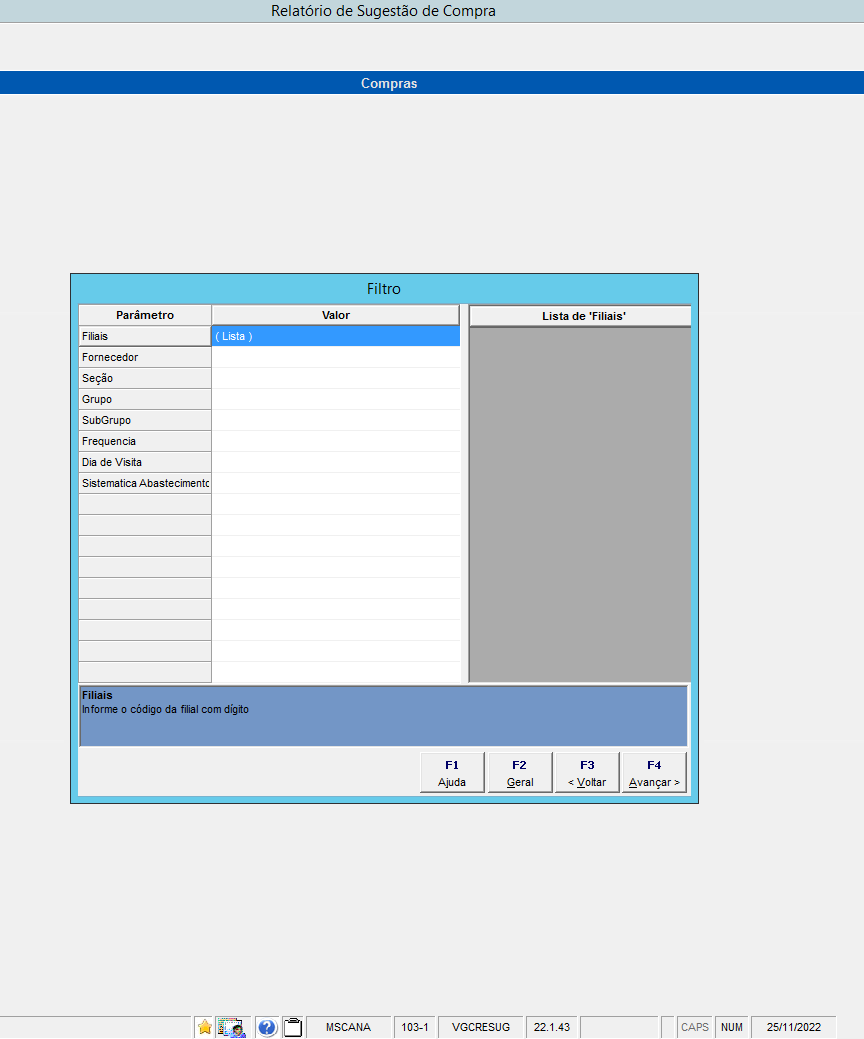Select the Grupo parameter row

144,399
